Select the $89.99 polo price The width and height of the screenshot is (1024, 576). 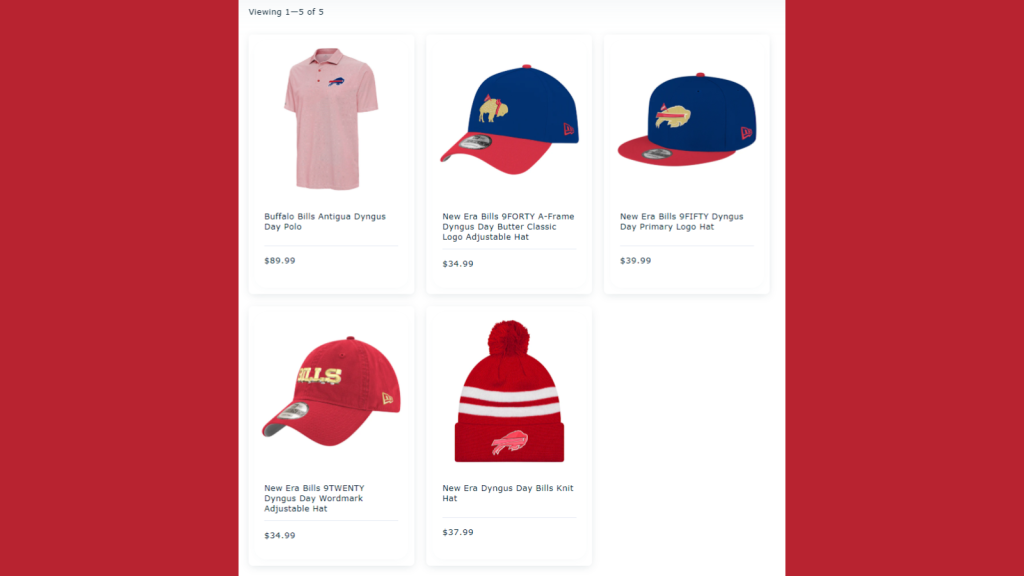point(280,261)
